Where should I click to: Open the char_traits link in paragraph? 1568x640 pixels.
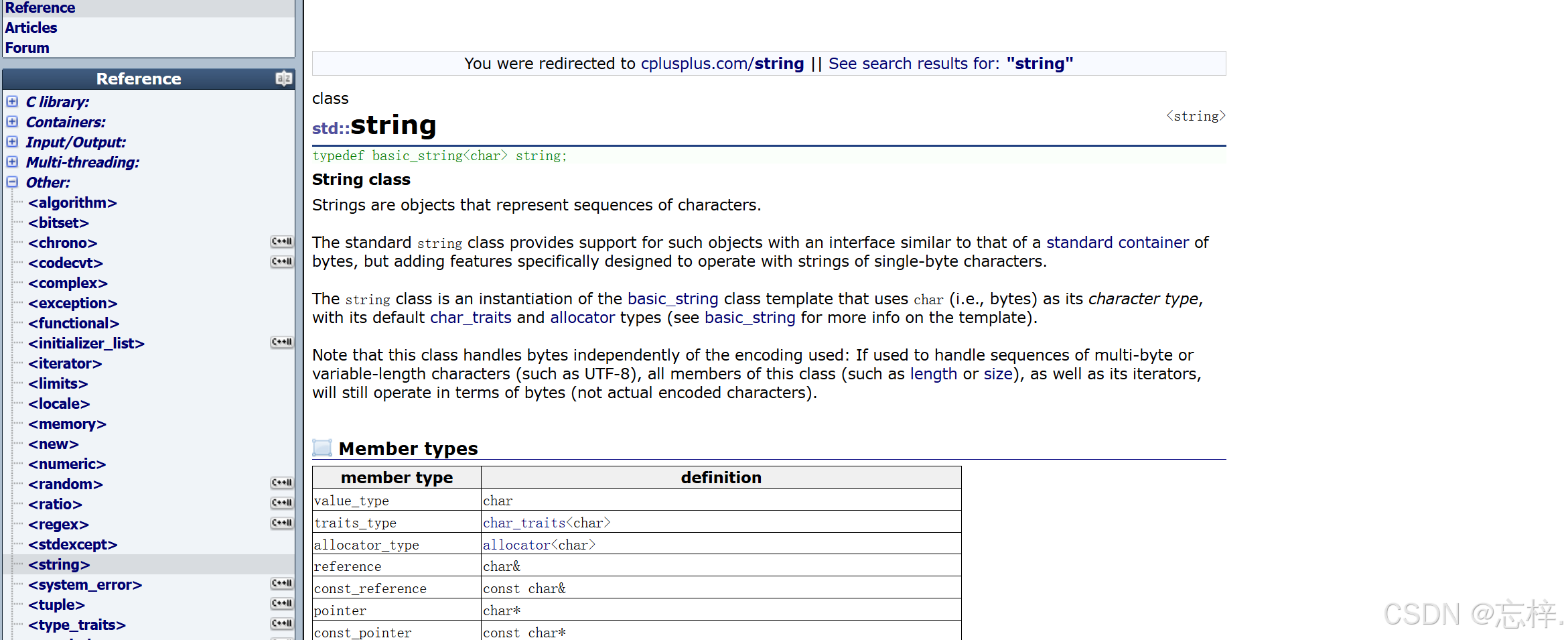tap(470, 318)
